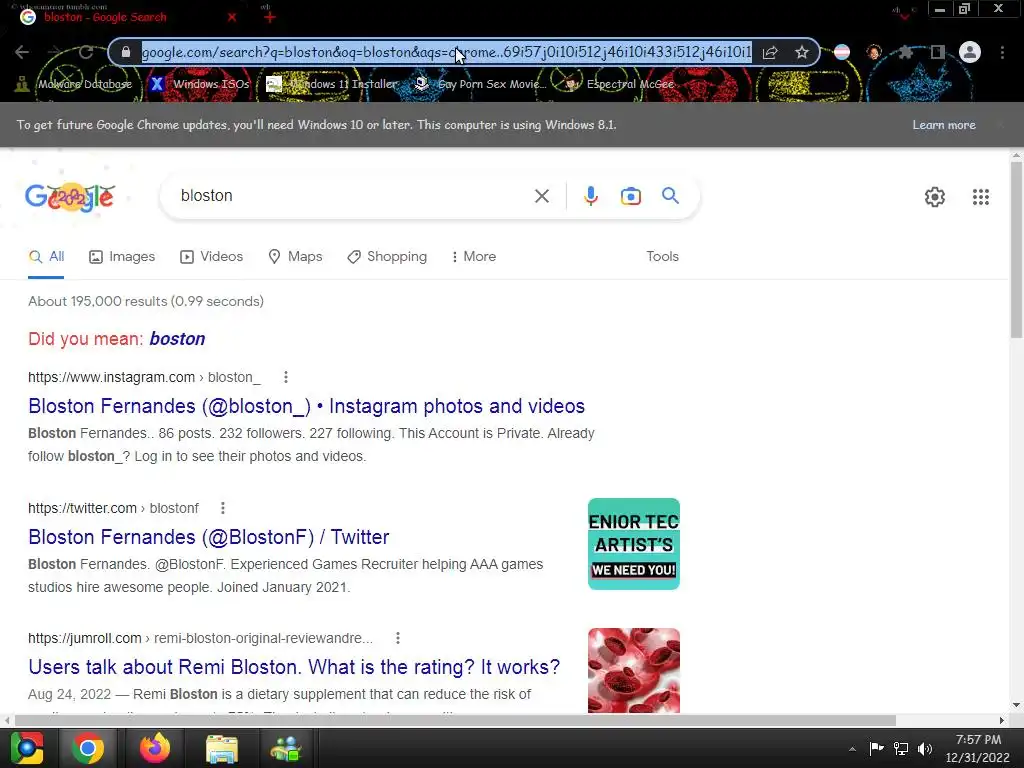Open the two-people app in taskbar
The height and width of the screenshot is (768, 1024).
click(285, 749)
